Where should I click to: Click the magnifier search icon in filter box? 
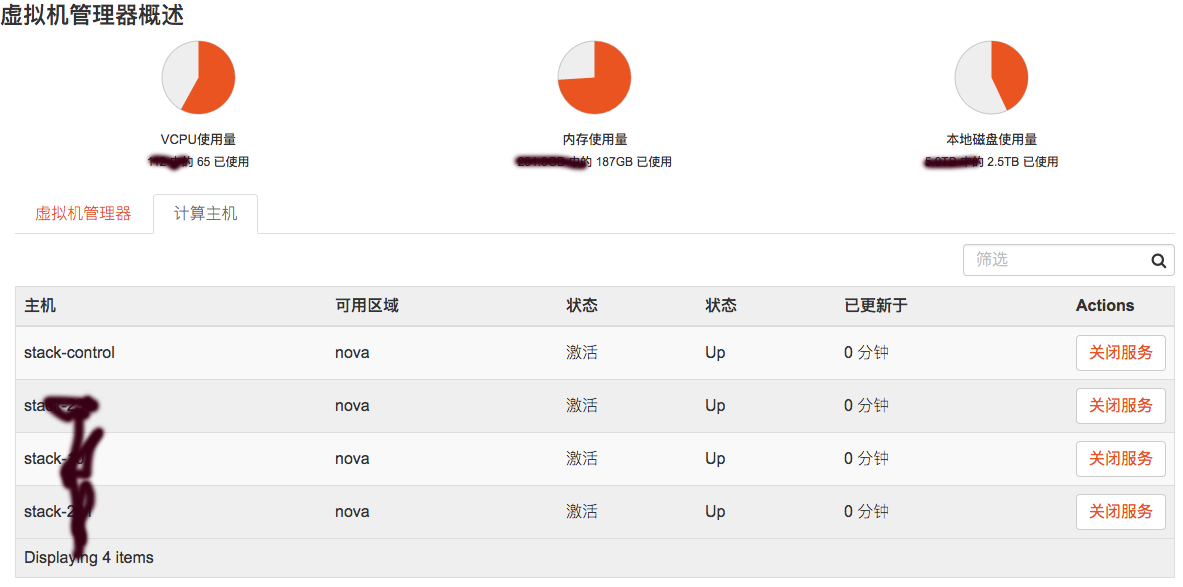(x=1158, y=261)
